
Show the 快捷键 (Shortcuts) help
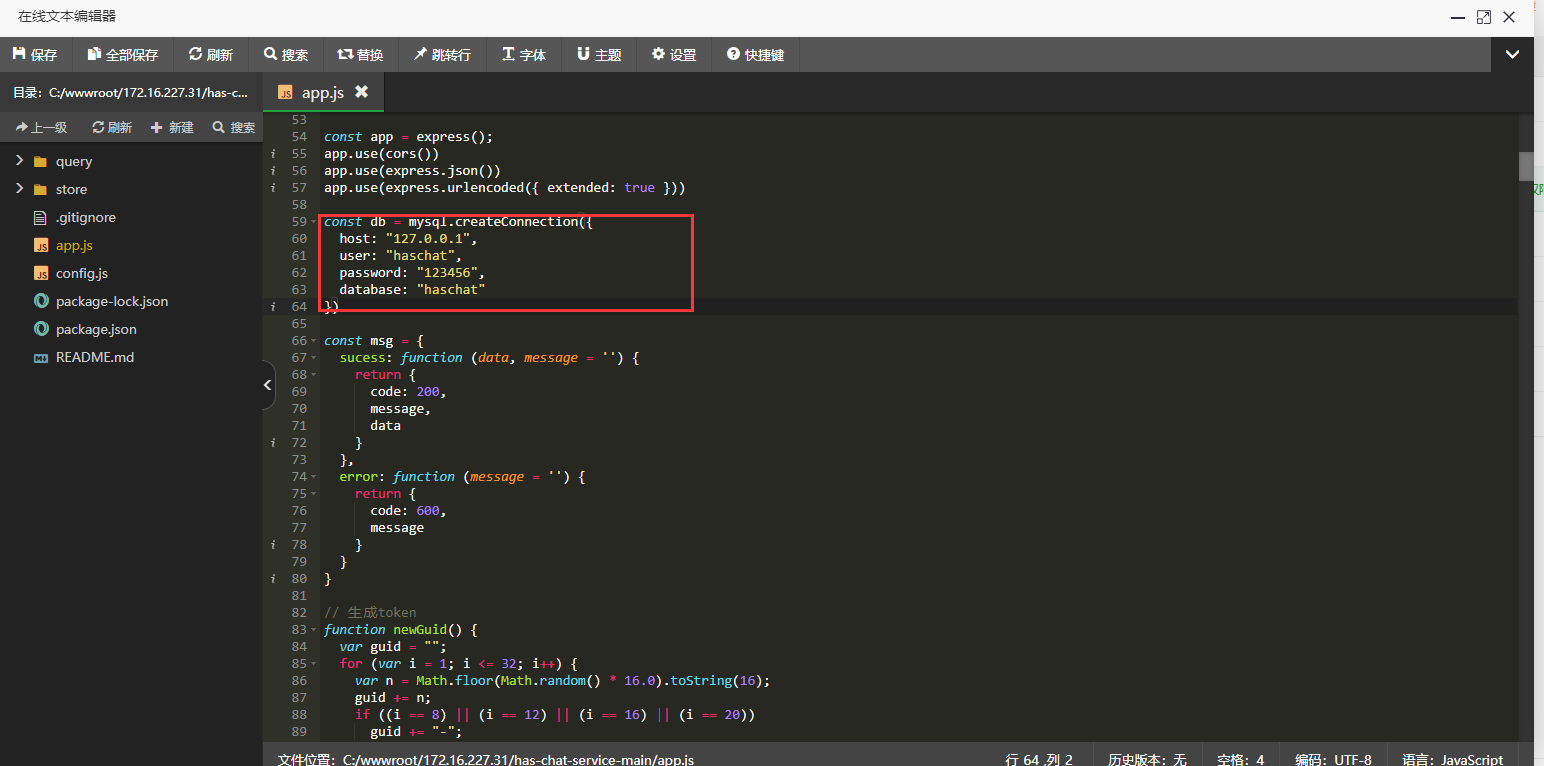(x=756, y=55)
